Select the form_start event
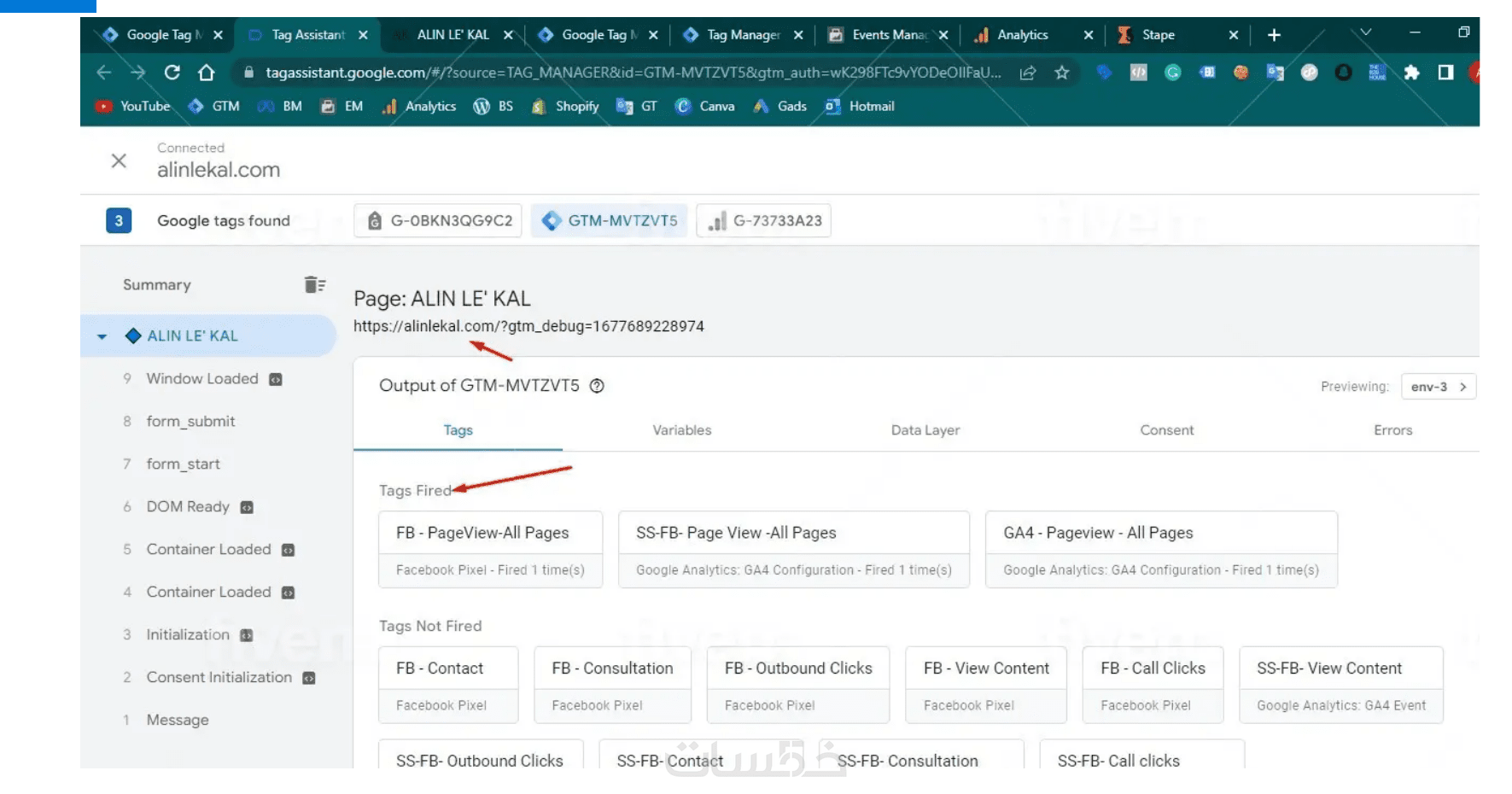Image resolution: width=1512 pixels, height=794 pixels. coord(183,464)
